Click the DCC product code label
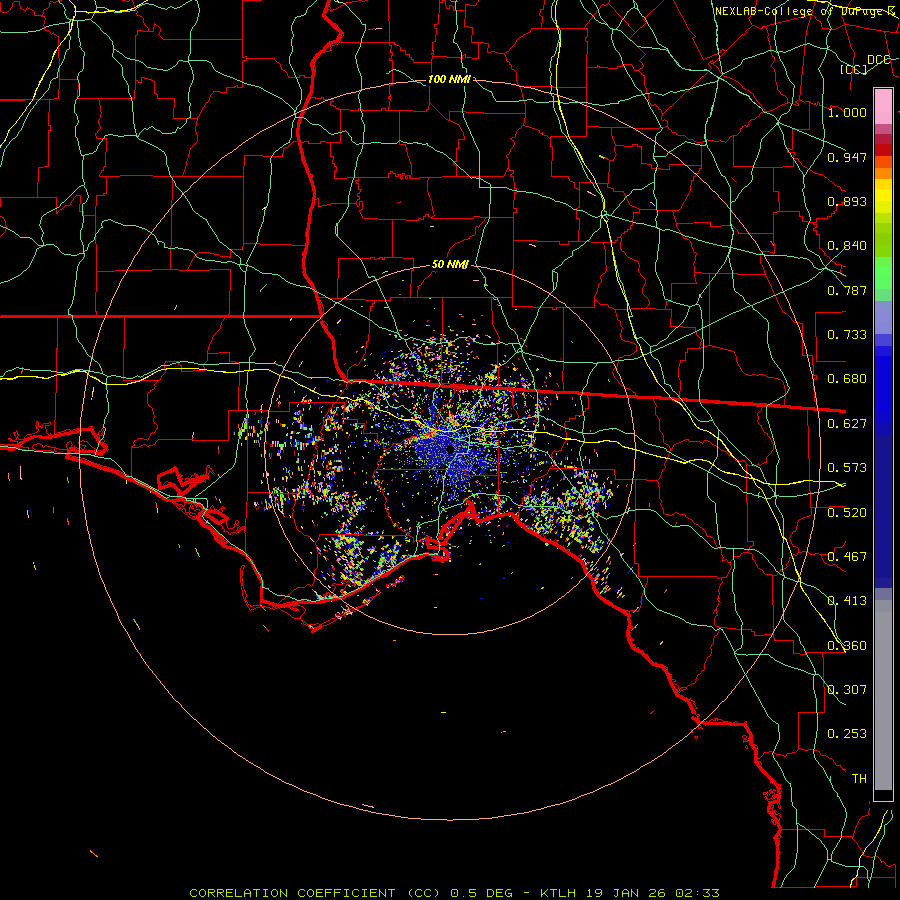The width and height of the screenshot is (900, 900). [878, 60]
